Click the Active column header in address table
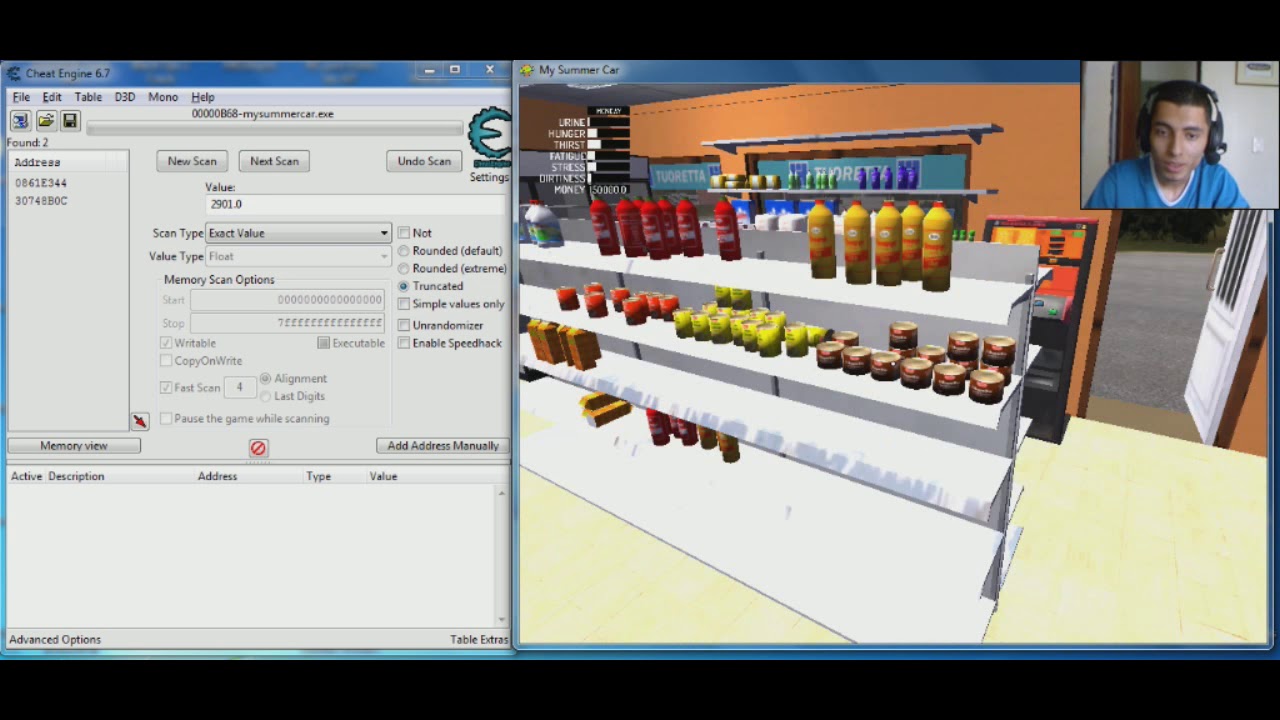The height and width of the screenshot is (720, 1280). tap(26, 477)
